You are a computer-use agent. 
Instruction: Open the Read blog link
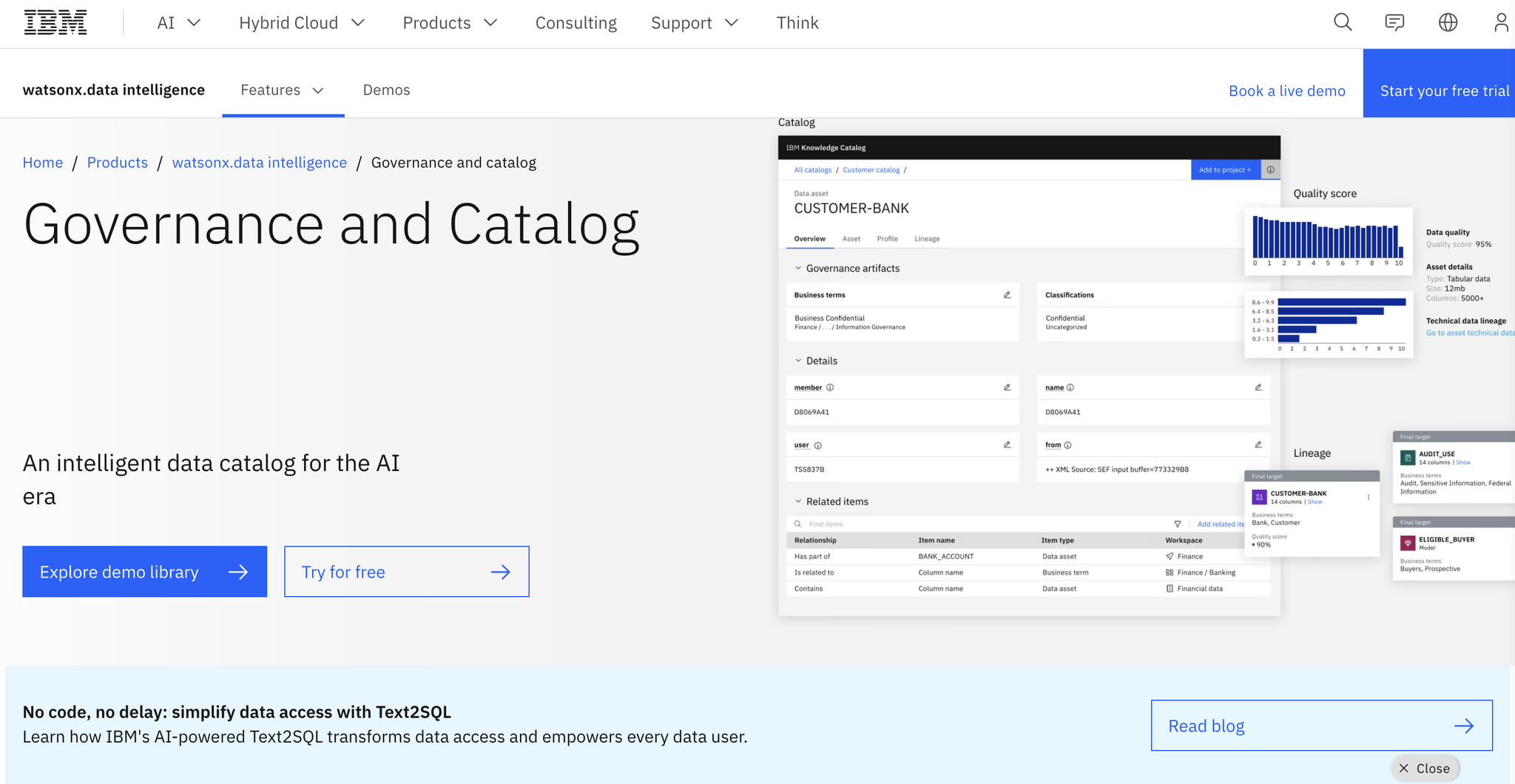(1321, 726)
